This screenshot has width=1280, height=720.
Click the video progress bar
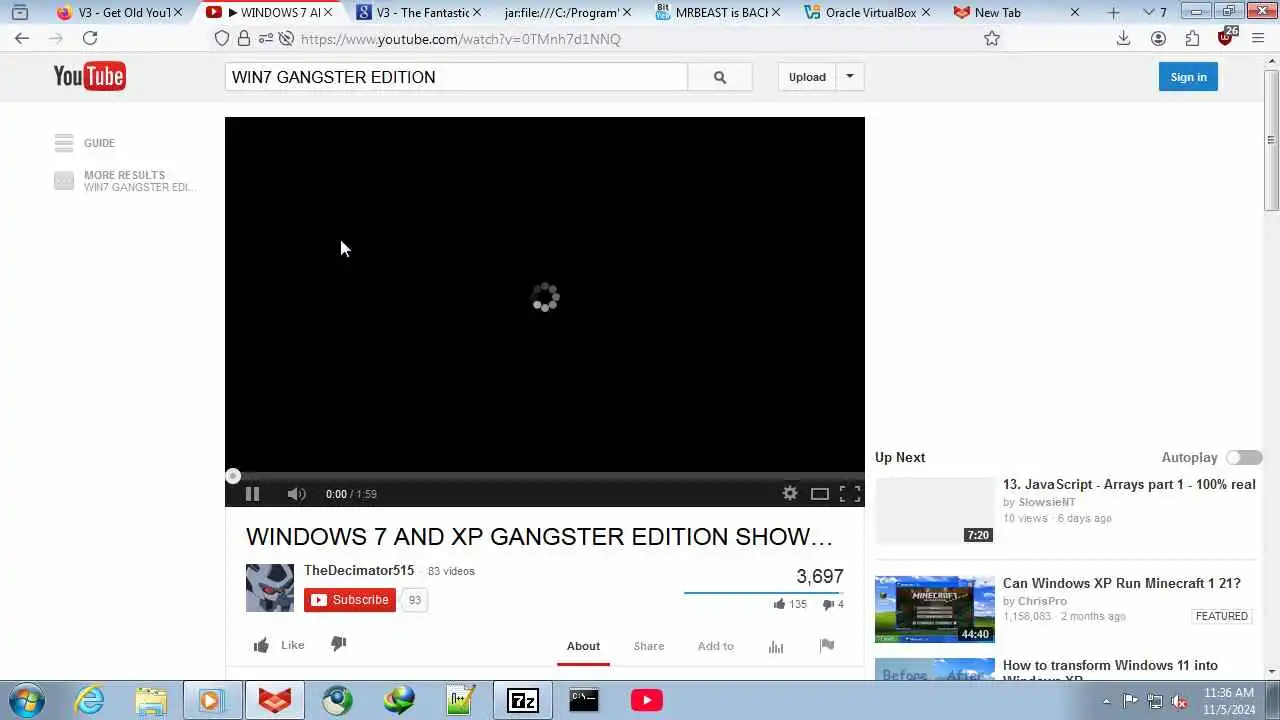coord(545,476)
